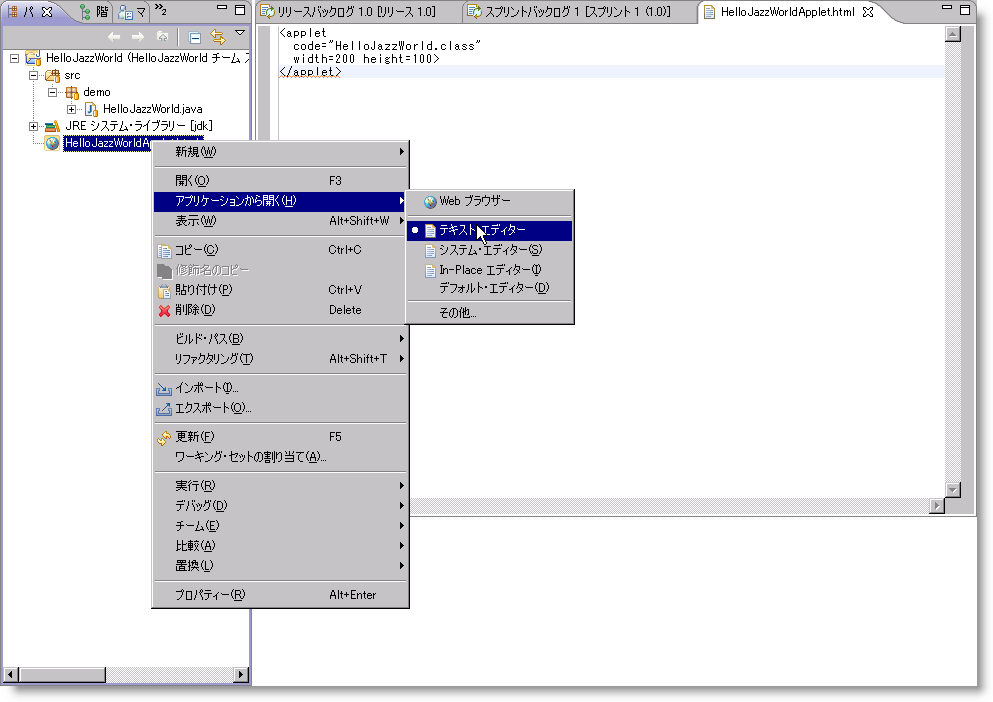The height and width of the screenshot is (702, 993).
Task: Click the Back arrow in Package Explorer toolbar
Action: click(x=114, y=37)
